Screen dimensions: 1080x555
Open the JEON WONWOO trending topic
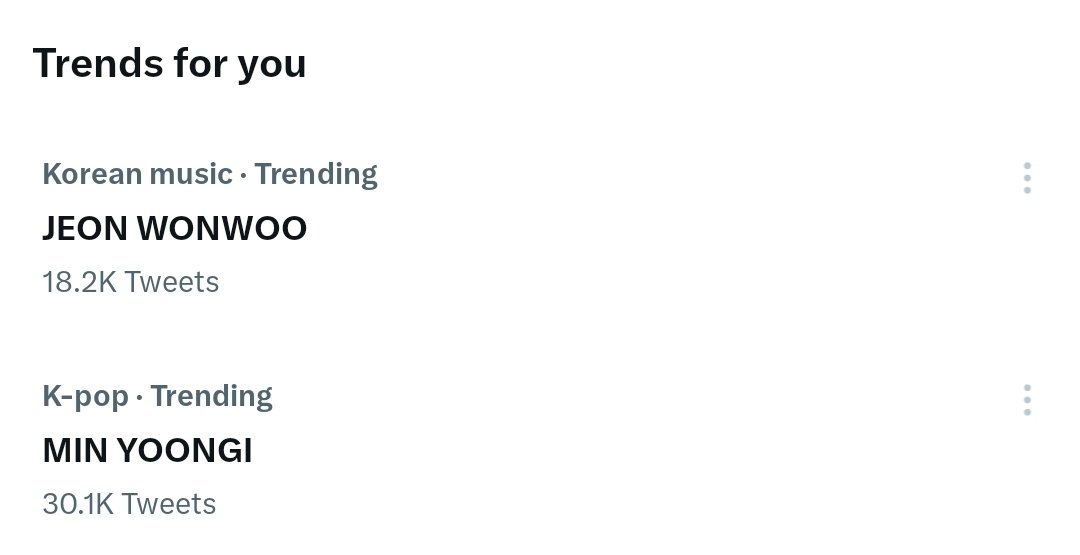(x=174, y=228)
